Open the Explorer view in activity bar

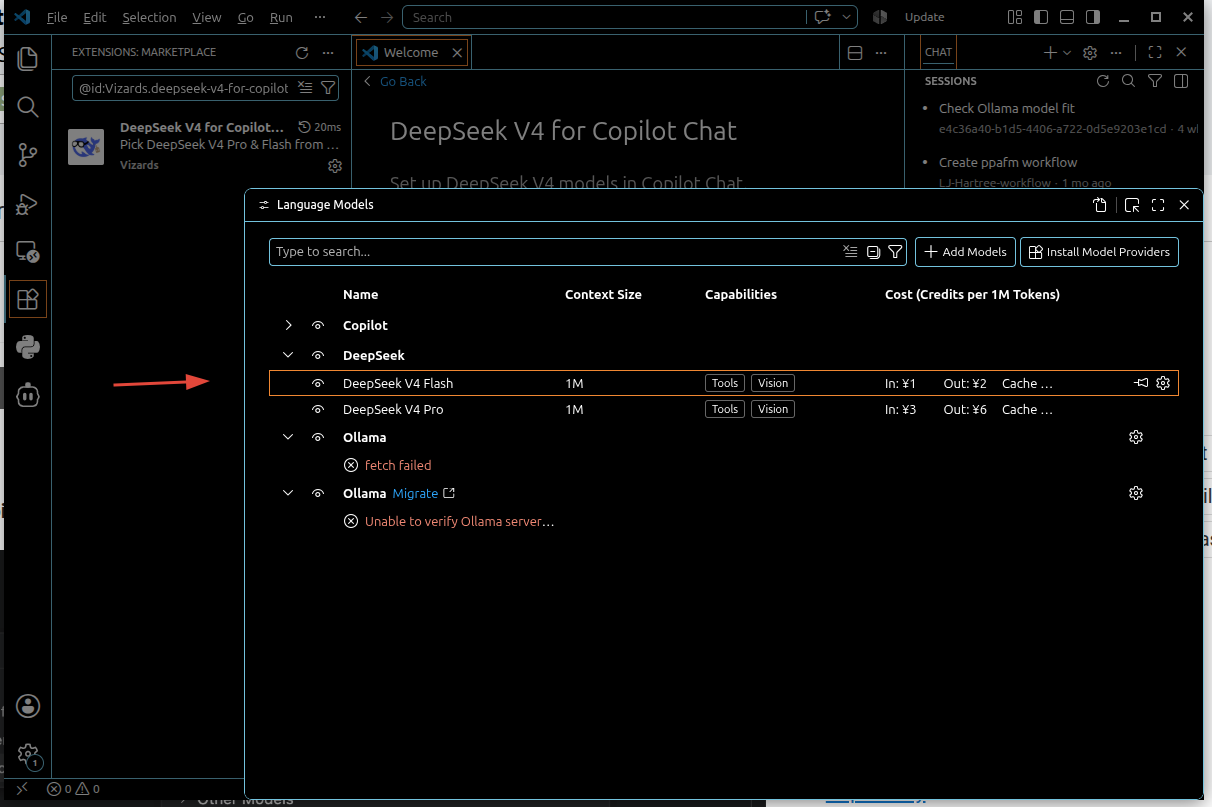coord(28,58)
